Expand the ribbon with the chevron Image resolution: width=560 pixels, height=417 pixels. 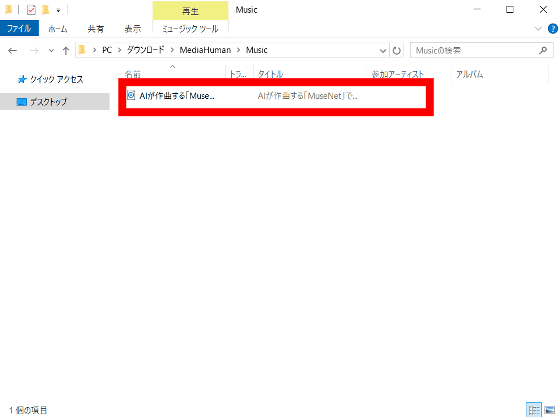(x=538, y=29)
